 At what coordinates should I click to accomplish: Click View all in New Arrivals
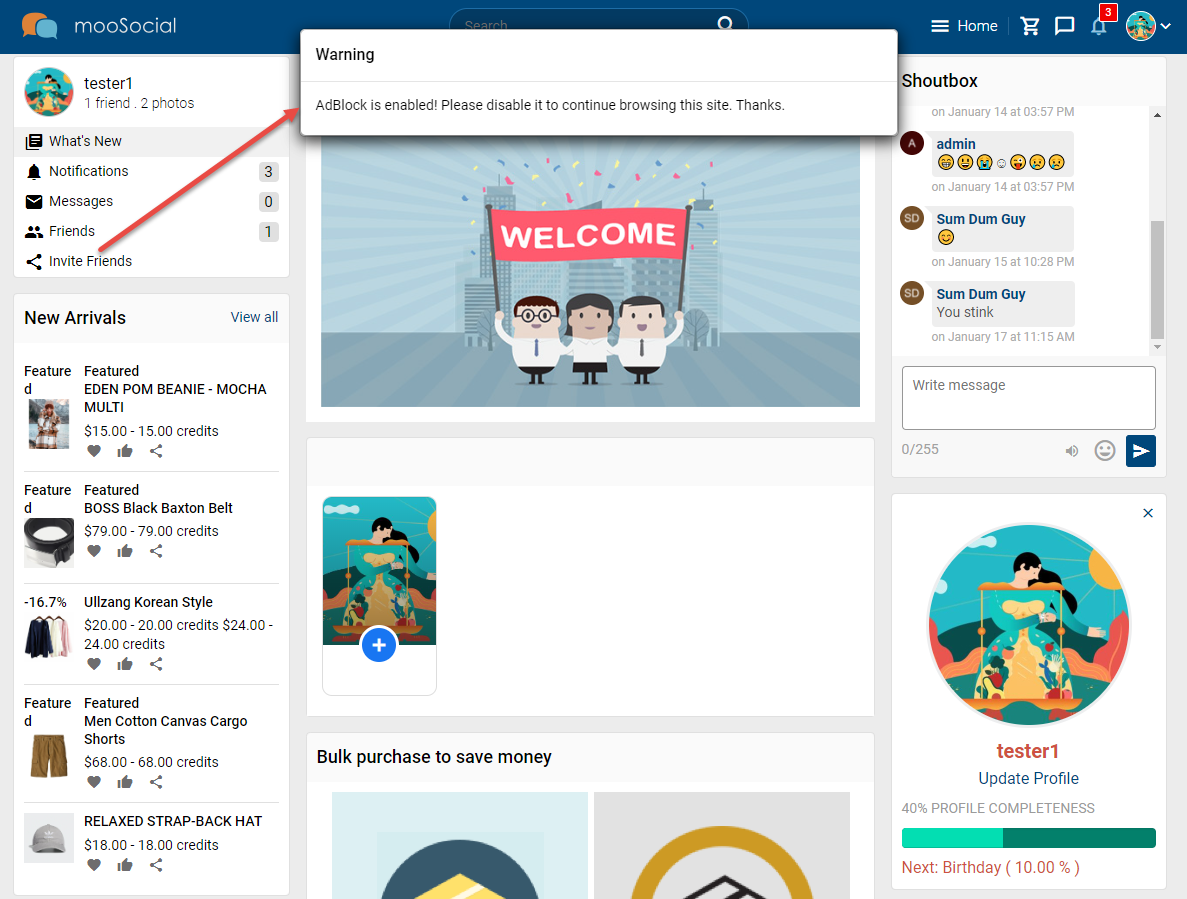[254, 317]
